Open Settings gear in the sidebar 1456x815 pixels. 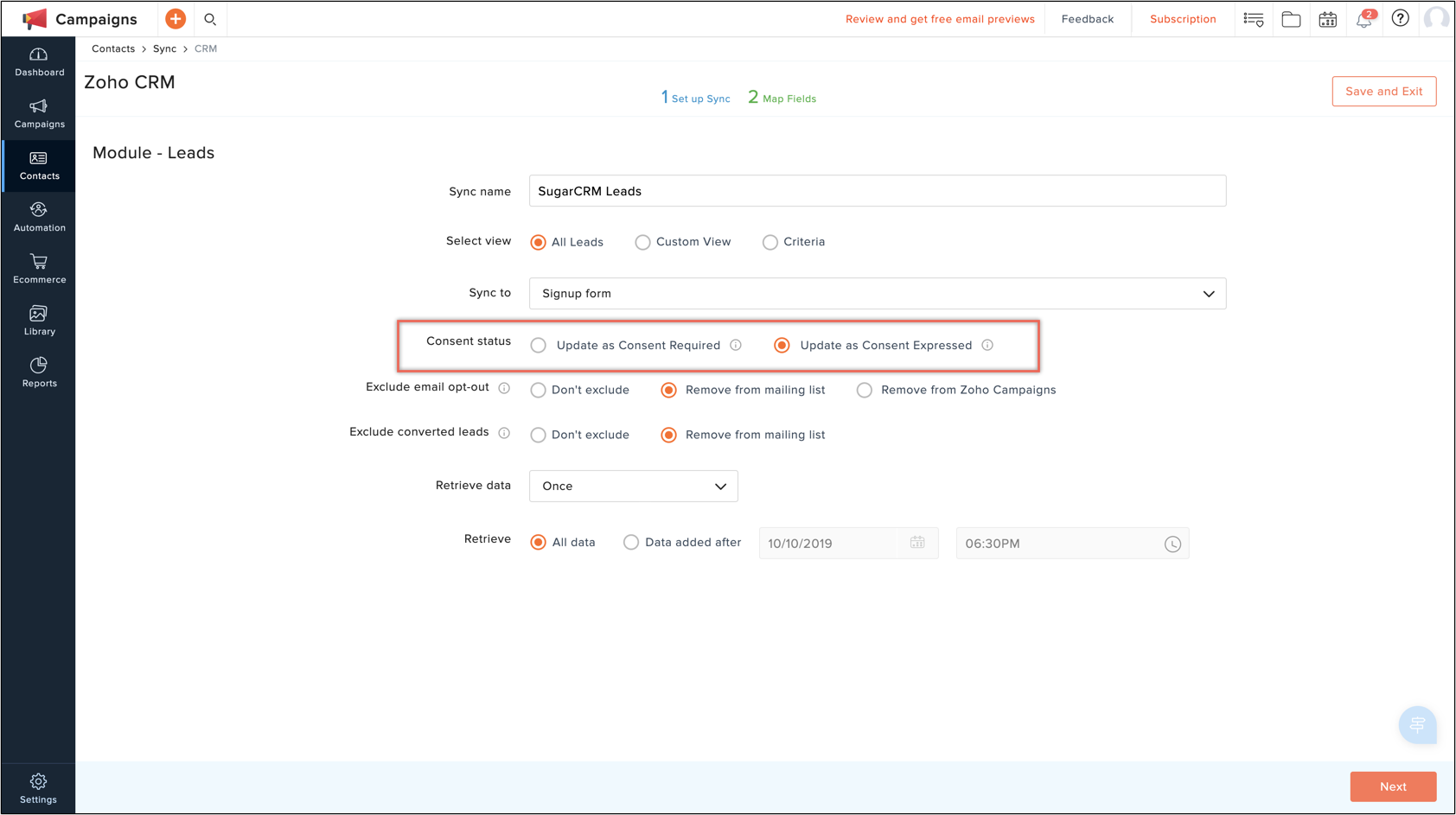(x=39, y=789)
